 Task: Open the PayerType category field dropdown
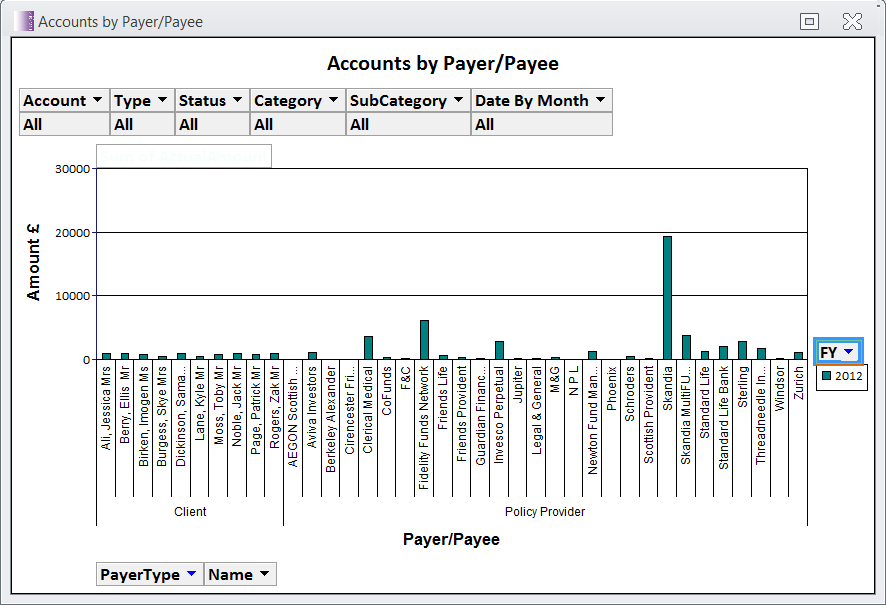192,574
